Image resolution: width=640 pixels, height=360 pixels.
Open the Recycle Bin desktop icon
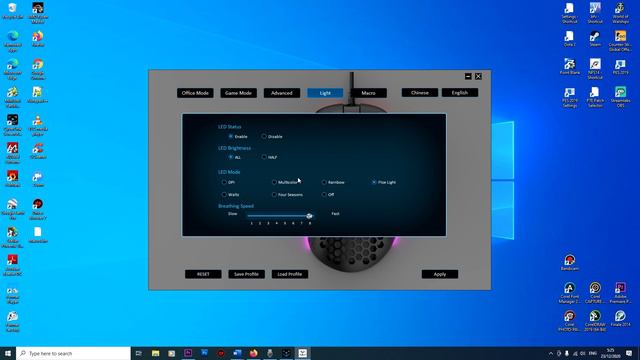pyautogui.click(x=12, y=11)
